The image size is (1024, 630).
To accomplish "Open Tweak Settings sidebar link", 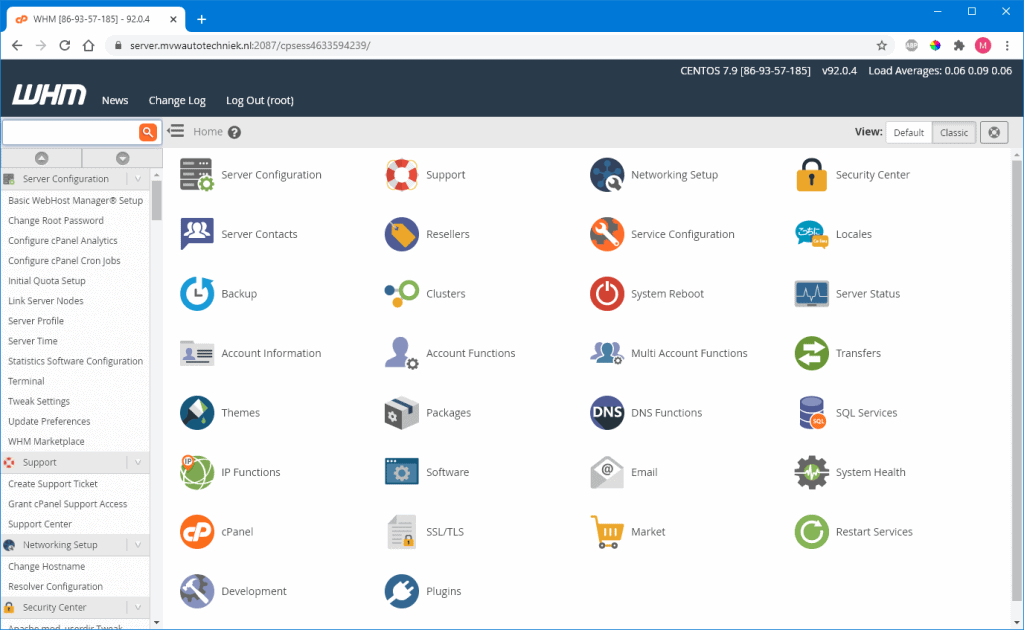I will (39, 402).
